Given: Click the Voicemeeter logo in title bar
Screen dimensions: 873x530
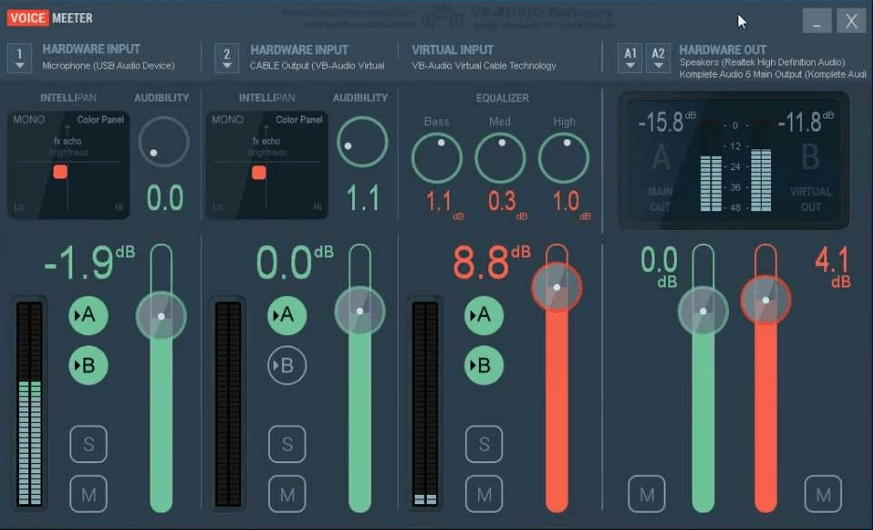Looking at the screenshot, I should [x=50, y=18].
